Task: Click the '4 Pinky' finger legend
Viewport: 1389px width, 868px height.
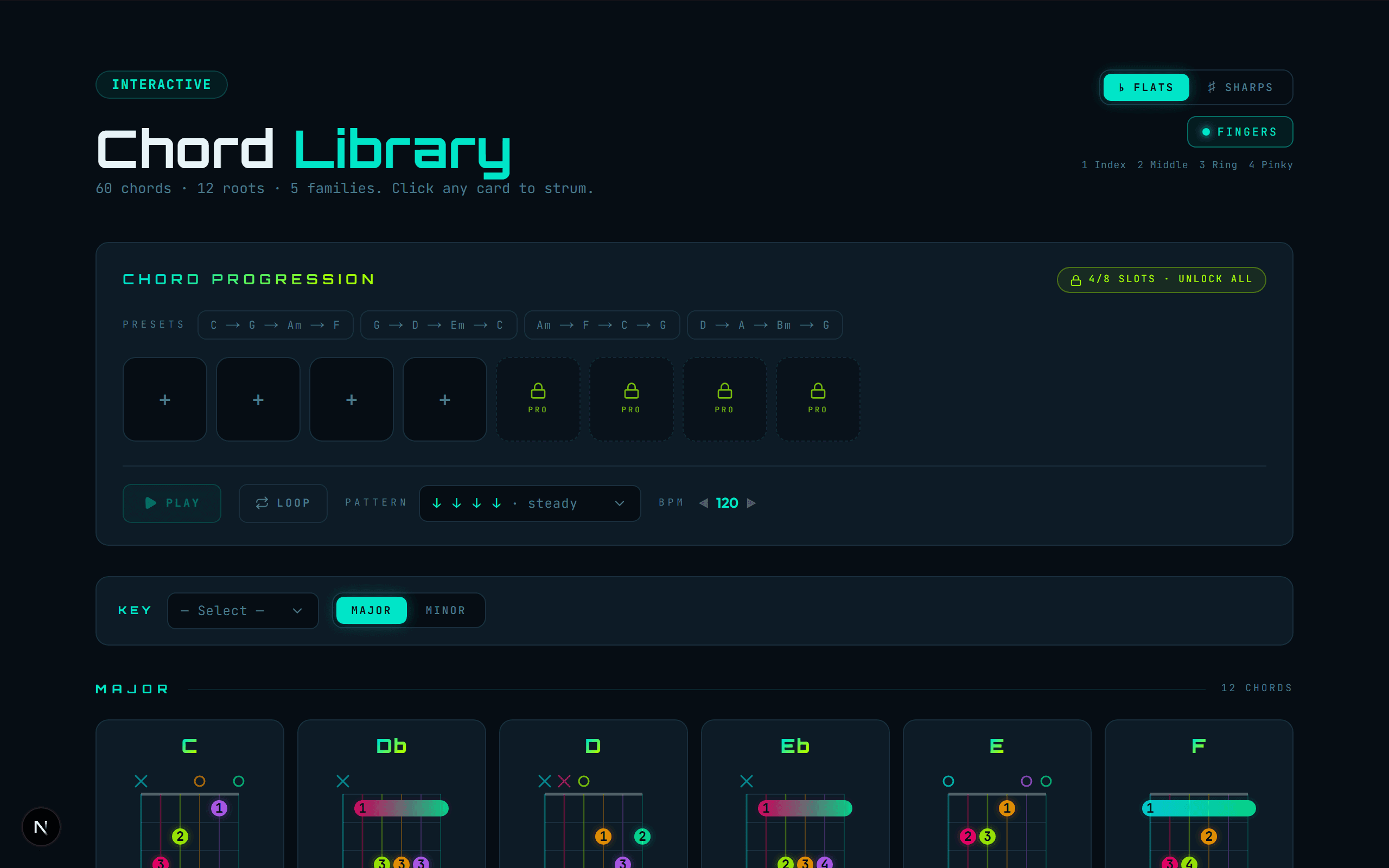Action: click(1270, 165)
